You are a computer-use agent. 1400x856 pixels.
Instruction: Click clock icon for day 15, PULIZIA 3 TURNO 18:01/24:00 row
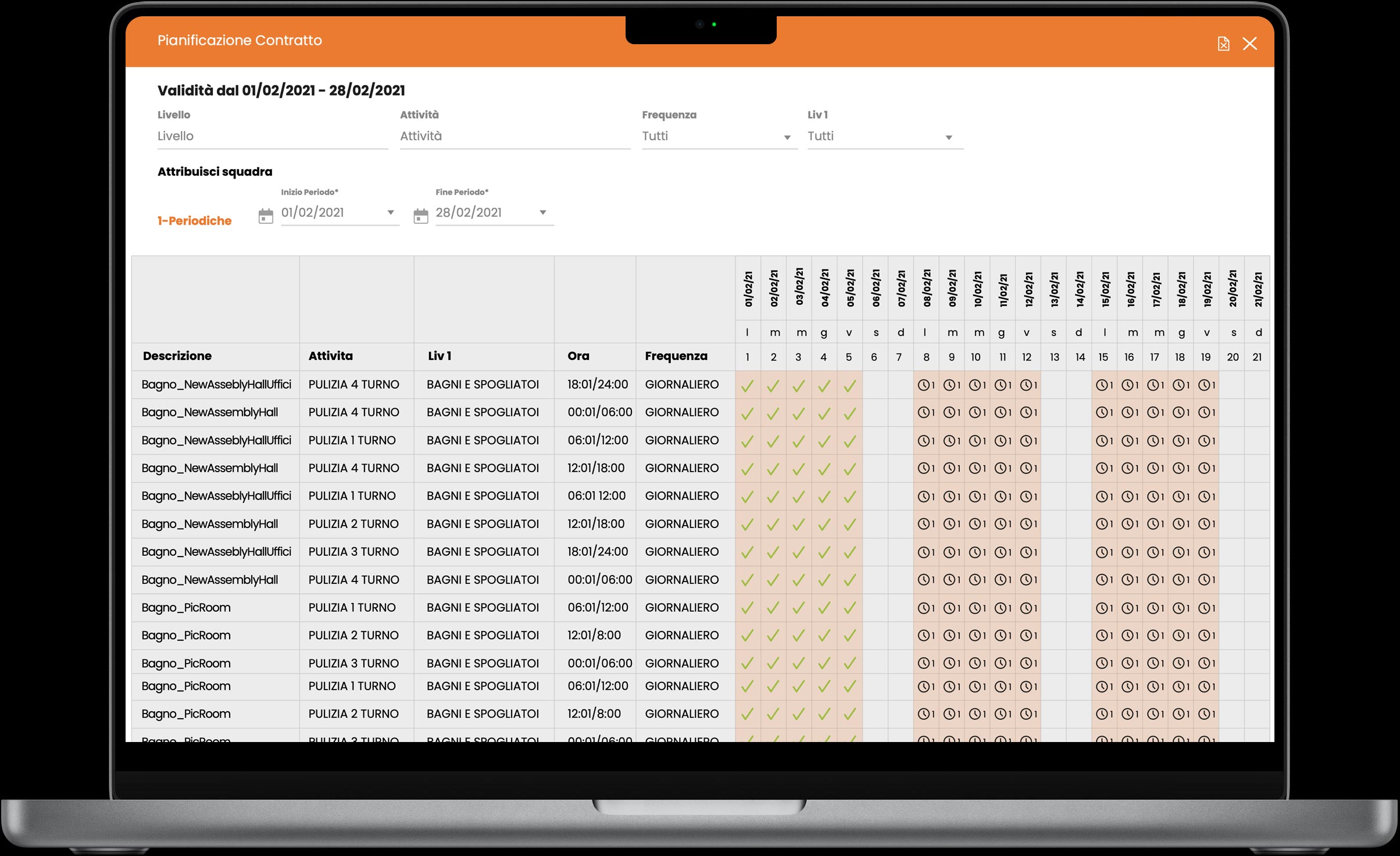click(x=1101, y=552)
